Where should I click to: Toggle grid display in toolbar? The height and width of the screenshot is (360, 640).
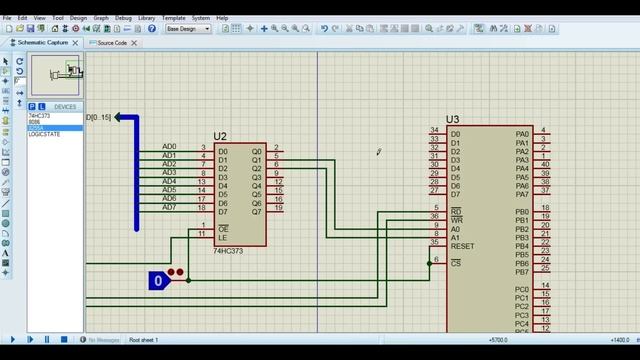tap(236, 29)
